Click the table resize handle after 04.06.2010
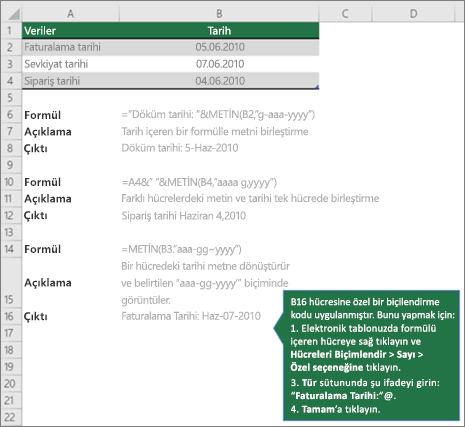The width and height of the screenshot is (465, 427). click(317, 87)
